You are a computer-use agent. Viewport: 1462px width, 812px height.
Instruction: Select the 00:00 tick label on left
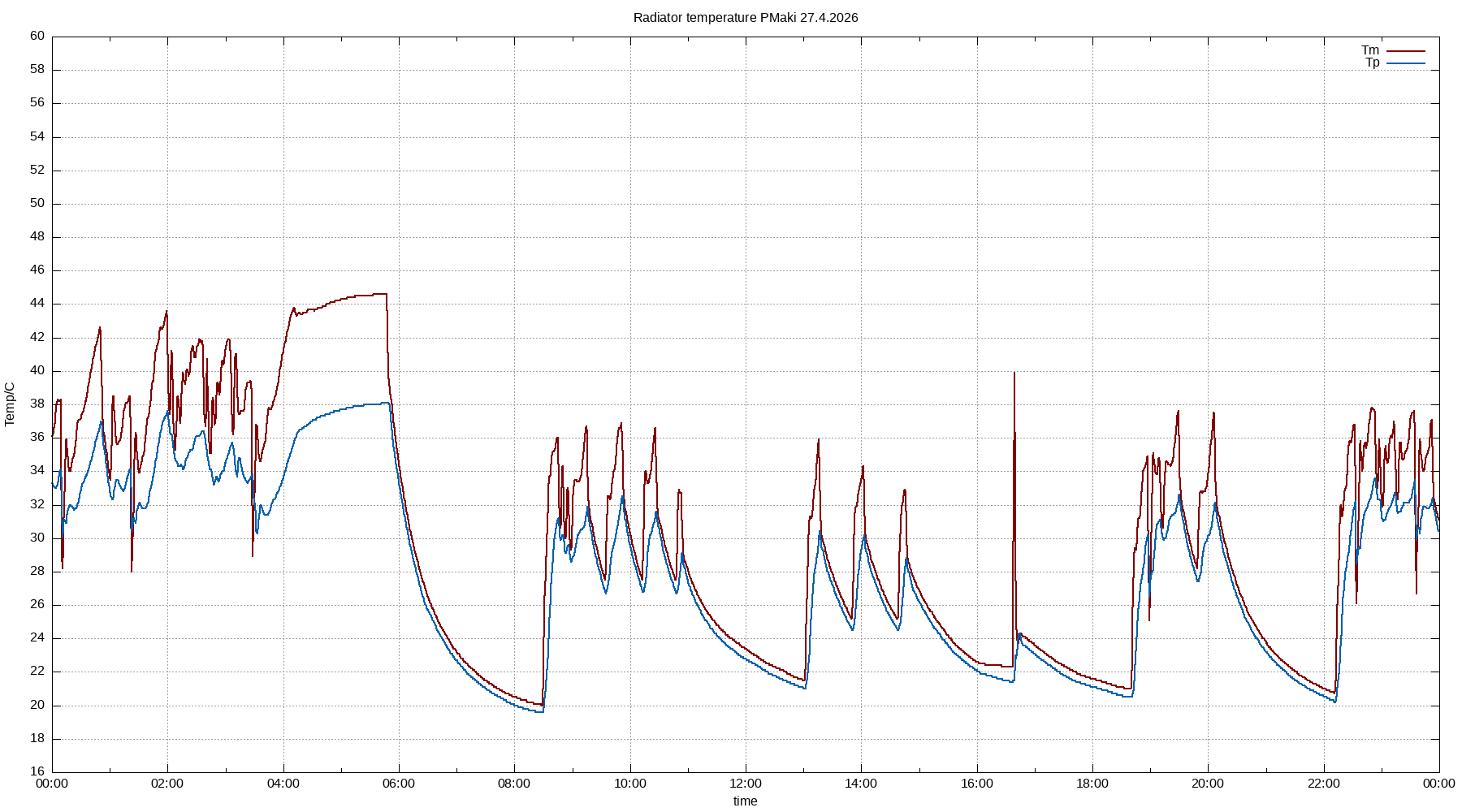[52, 783]
